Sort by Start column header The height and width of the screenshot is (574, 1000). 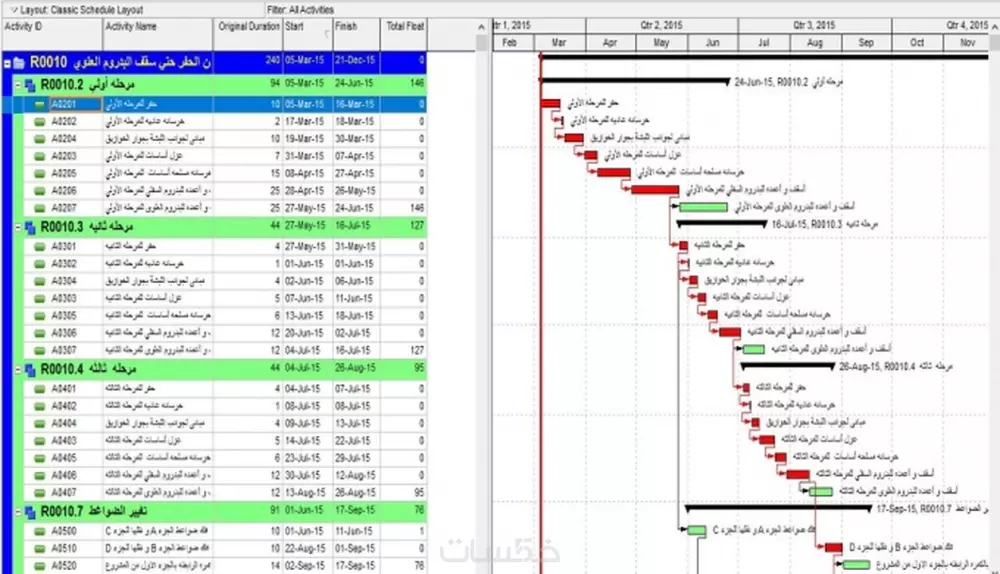coord(307,34)
